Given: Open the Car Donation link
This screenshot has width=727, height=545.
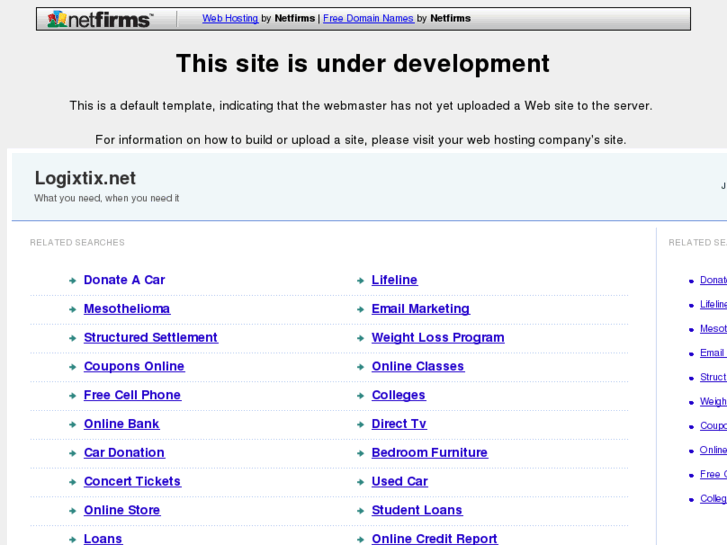Looking at the screenshot, I should (124, 452).
